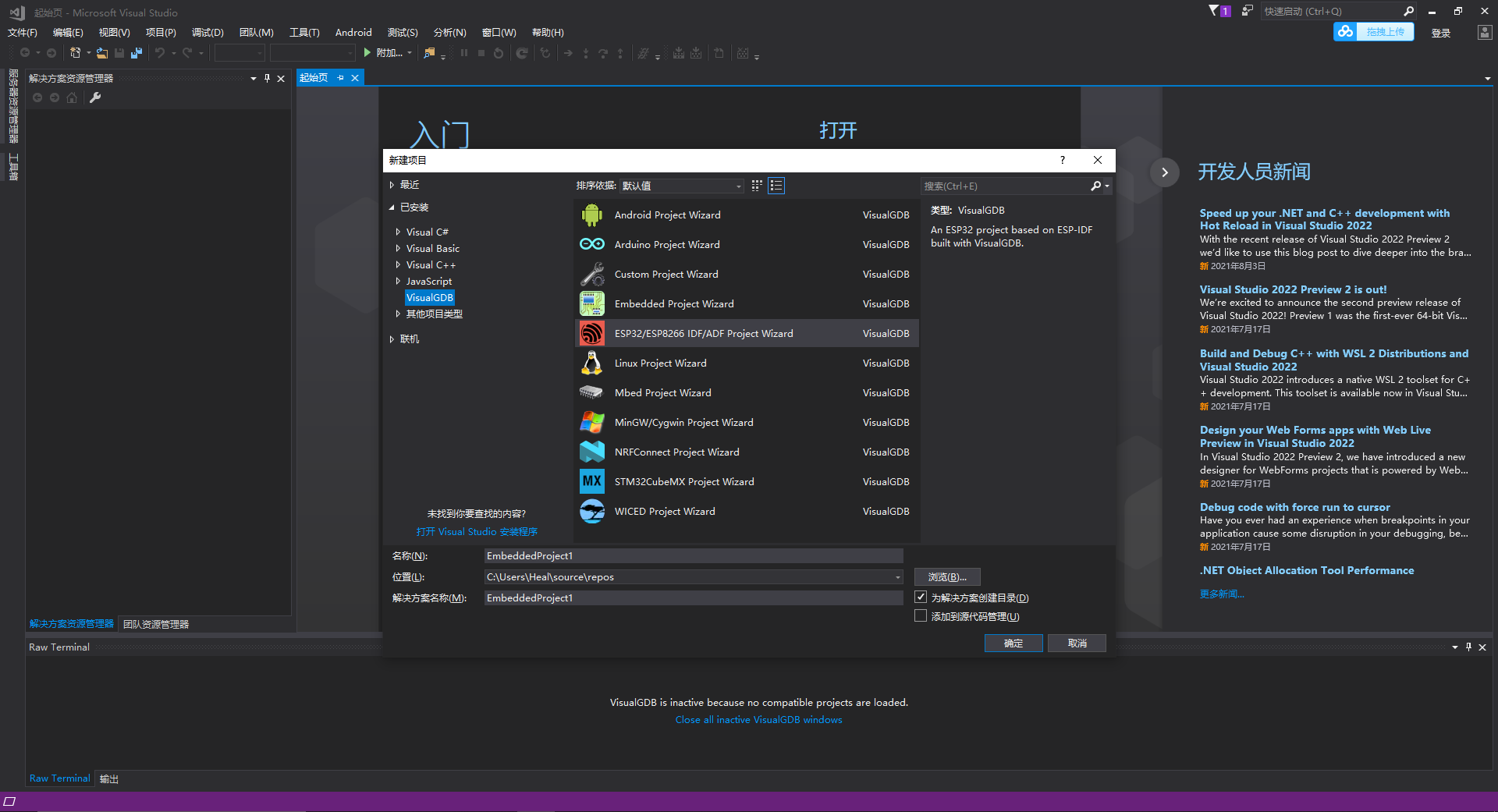The width and height of the screenshot is (1498, 812).
Task: Toggle 添加到源代码管理 checkbox
Action: click(921, 615)
